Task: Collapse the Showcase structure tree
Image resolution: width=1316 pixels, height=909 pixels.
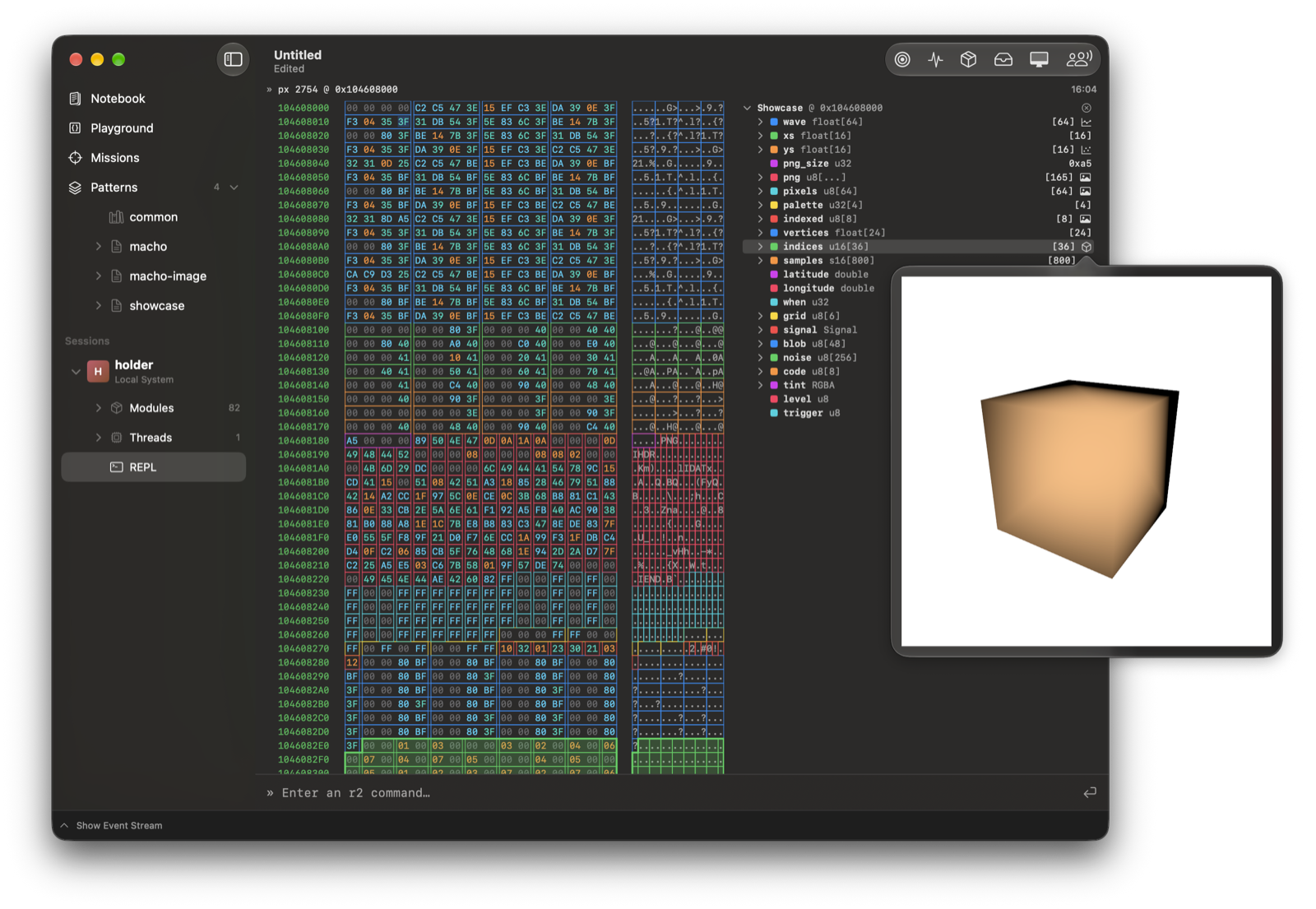Action: coord(747,108)
